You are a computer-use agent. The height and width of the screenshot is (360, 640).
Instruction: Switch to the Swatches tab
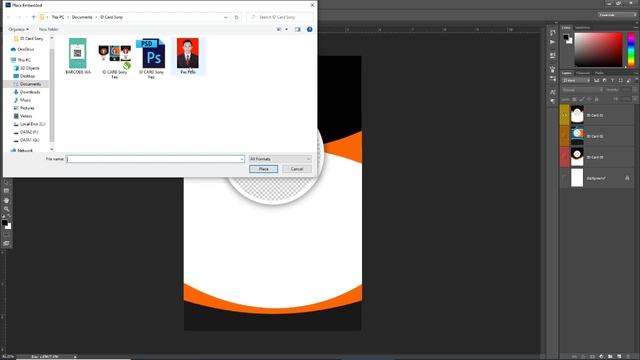click(x=582, y=28)
